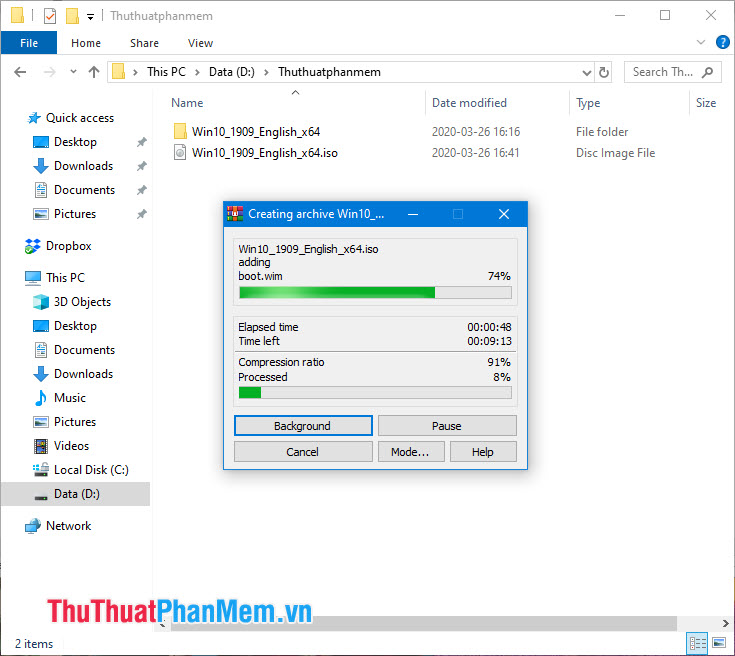This screenshot has height=656, width=735.
Task: Click the New folder icon in title bar
Action: tap(72, 16)
